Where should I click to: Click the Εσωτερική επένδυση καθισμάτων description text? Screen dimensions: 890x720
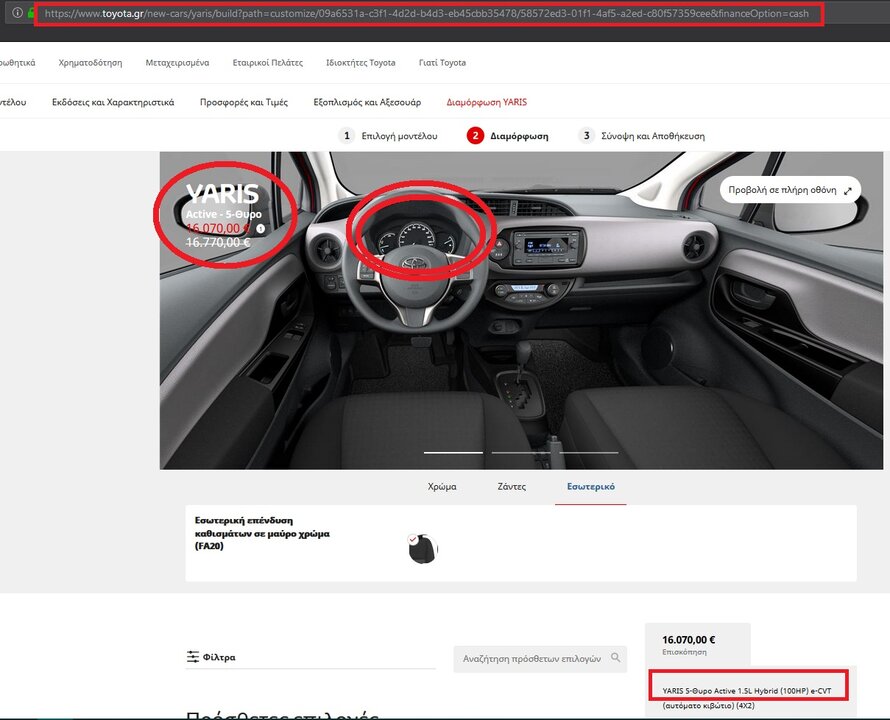[262, 533]
